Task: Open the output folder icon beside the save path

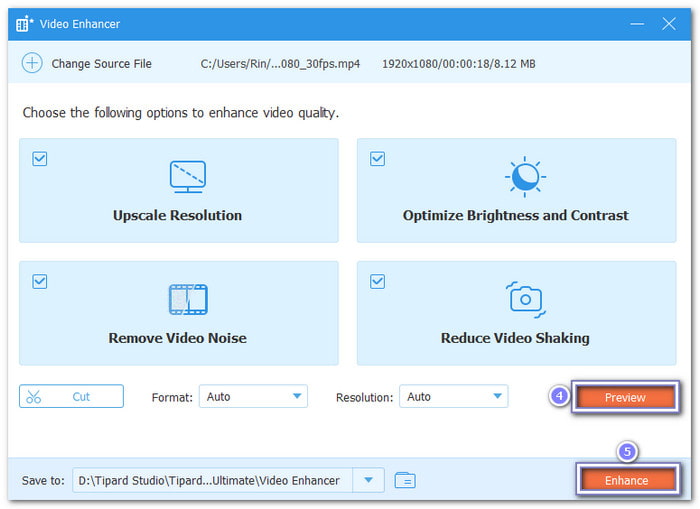Action: 405,480
